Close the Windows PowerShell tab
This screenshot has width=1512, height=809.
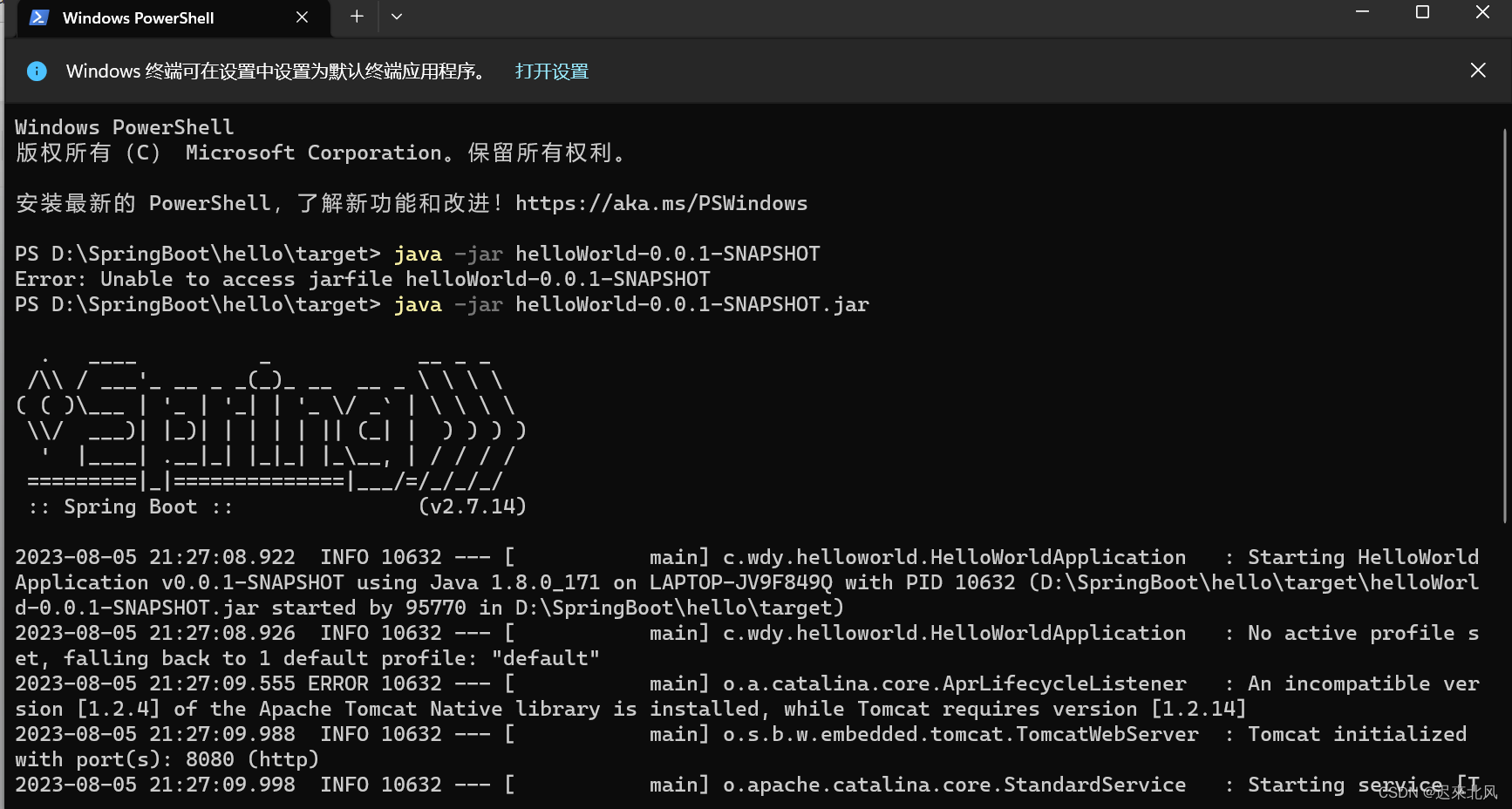click(302, 17)
